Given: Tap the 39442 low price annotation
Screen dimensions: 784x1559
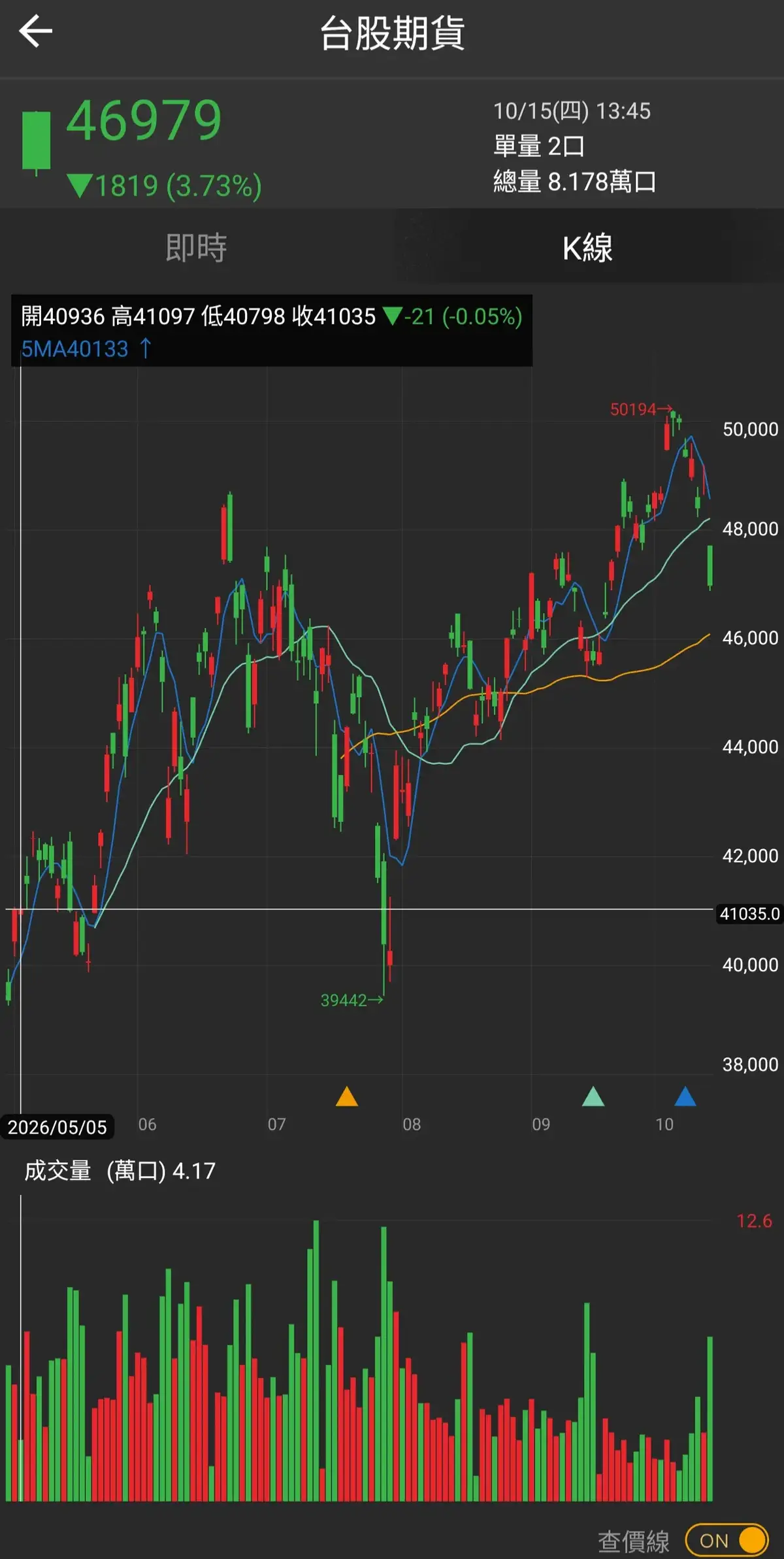Looking at the screenshot, I should [x=351, y=1000].
